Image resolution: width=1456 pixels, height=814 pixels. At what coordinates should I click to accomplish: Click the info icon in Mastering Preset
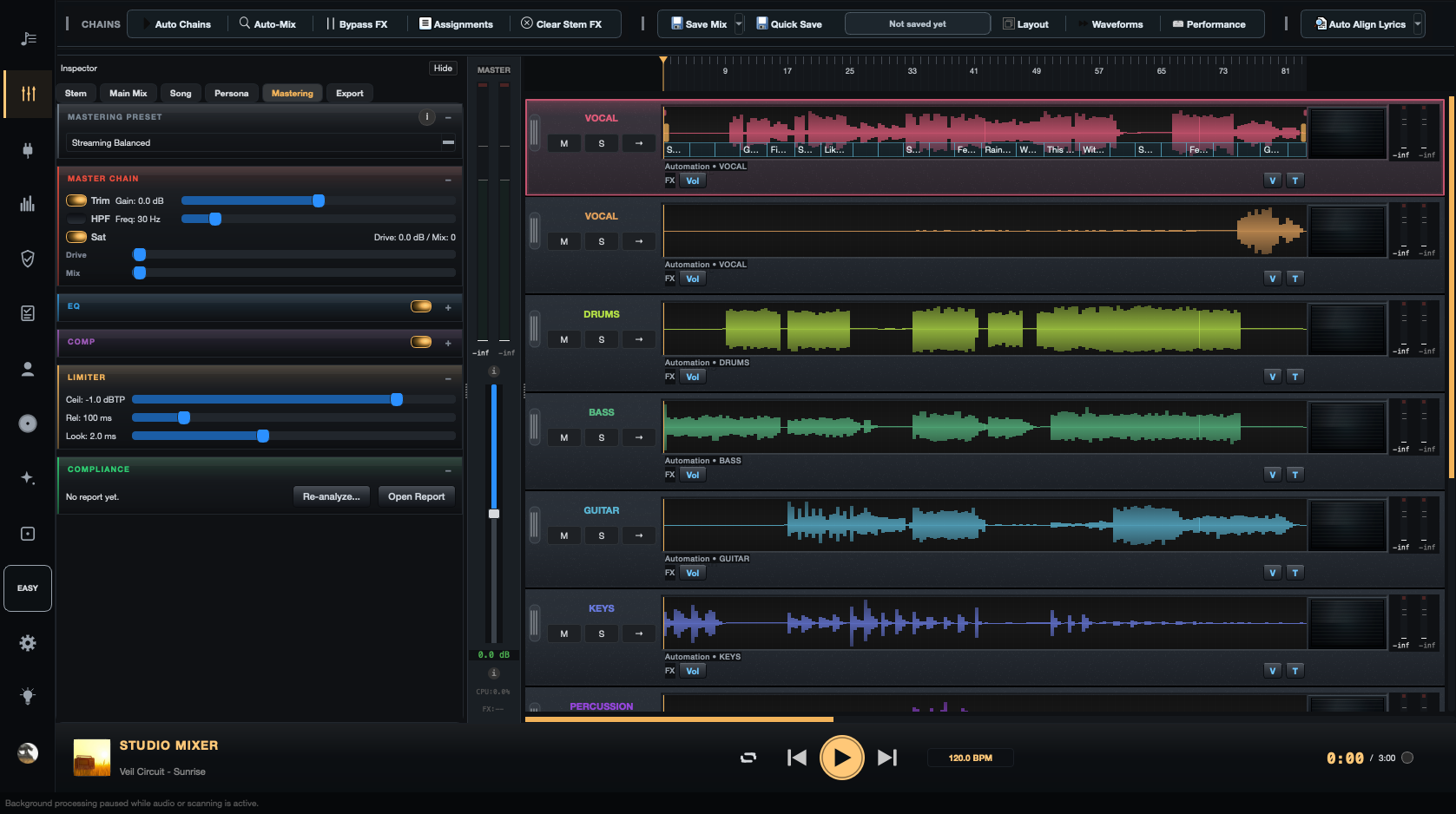[x=426, y=117]
